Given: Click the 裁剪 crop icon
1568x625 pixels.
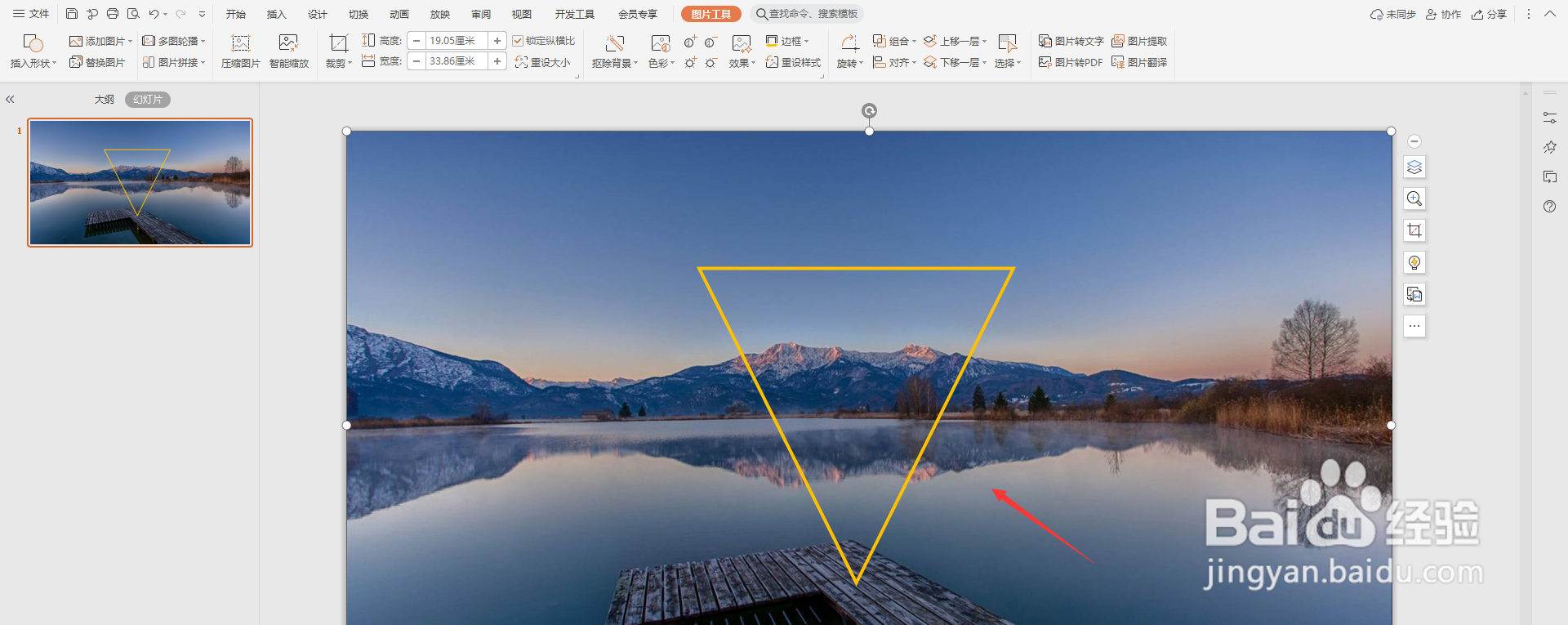Looking at the screenshot, I should 338,42.
